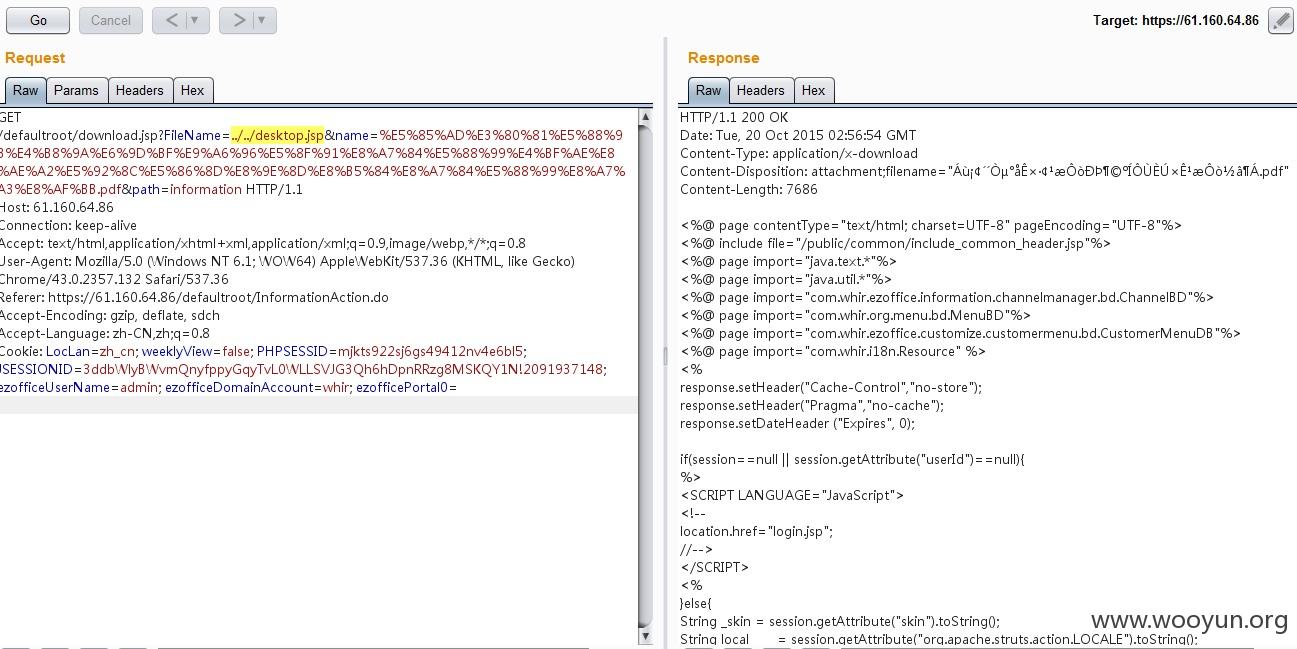
Task: Select the Request Raw tab
Action: pyautogui.click(x=26, y=90)
